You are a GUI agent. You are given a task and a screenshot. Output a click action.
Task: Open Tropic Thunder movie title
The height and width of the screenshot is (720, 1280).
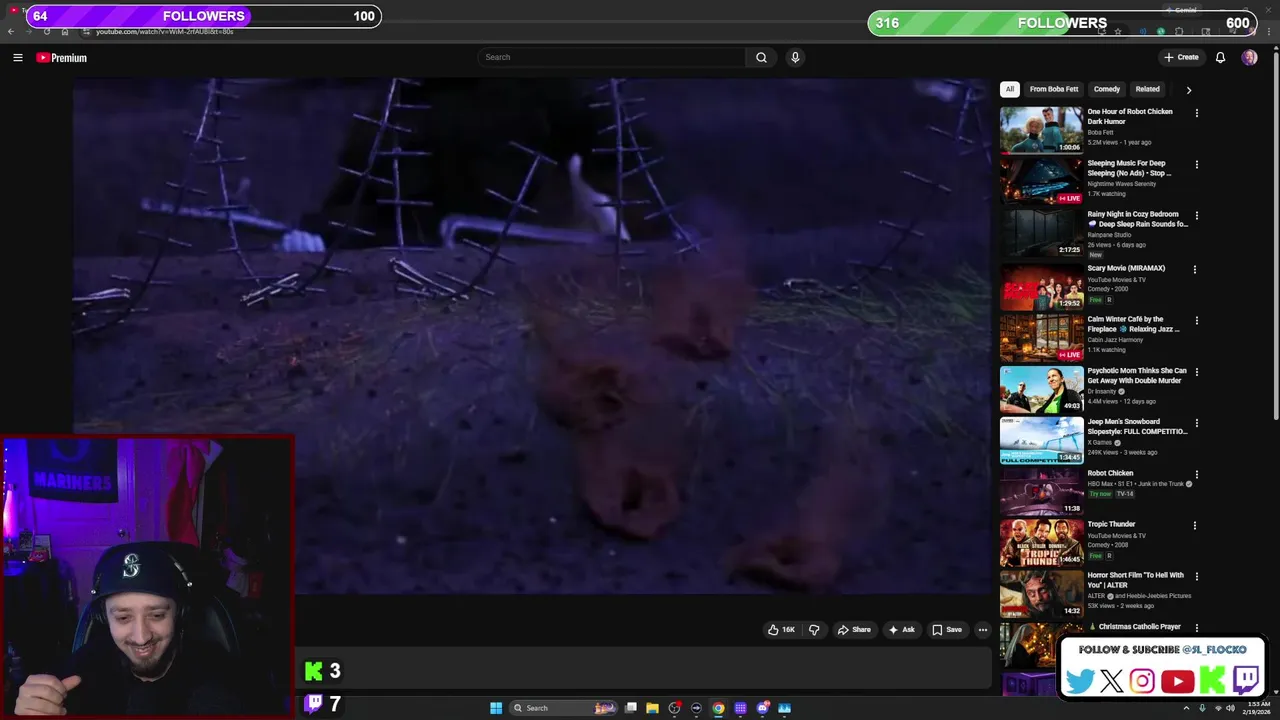tap(1111, 524)
